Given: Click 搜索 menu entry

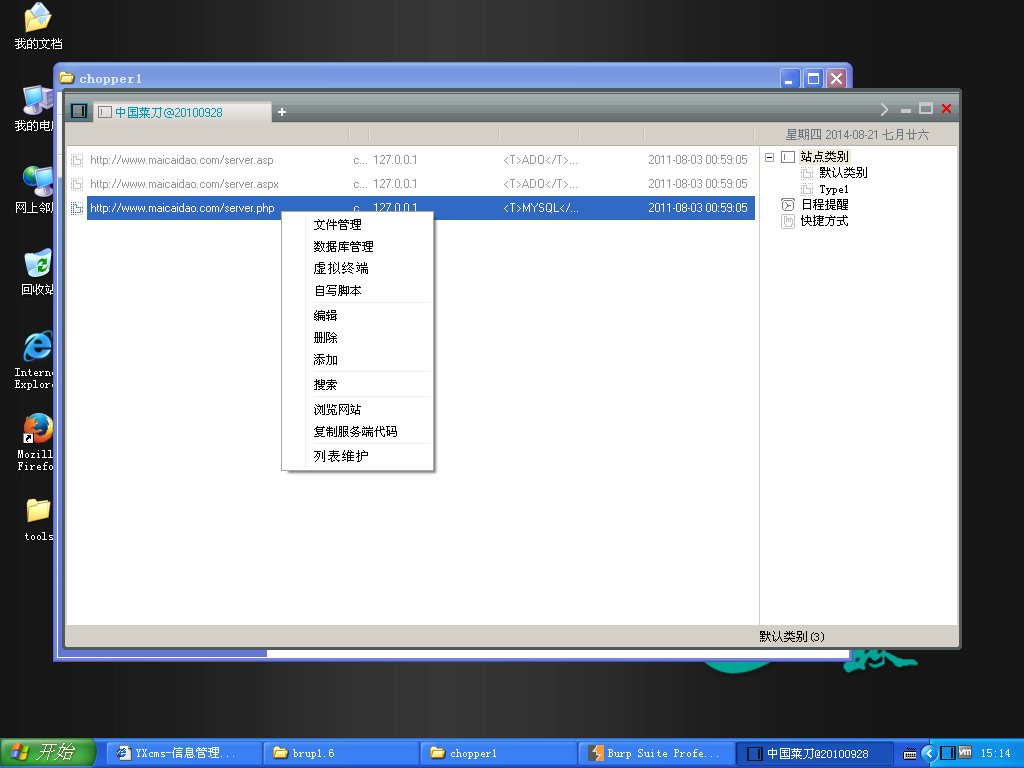Looking at the screenshot, I should coord(325,385).
